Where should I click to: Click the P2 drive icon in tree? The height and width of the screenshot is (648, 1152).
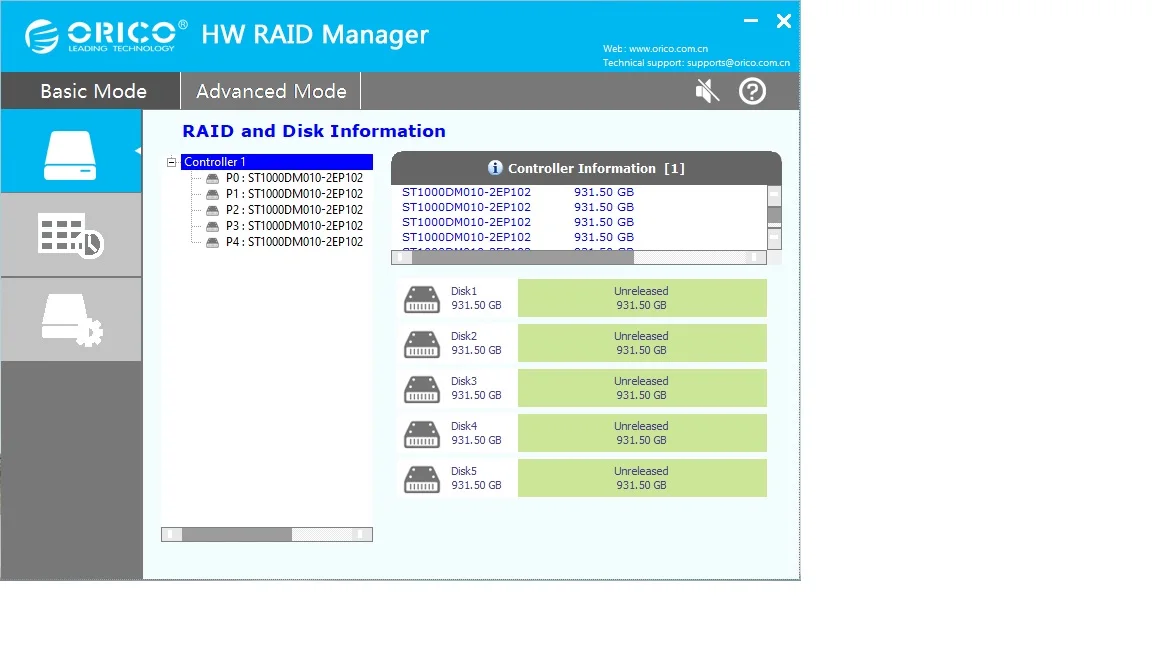click(x=212, y=210)
